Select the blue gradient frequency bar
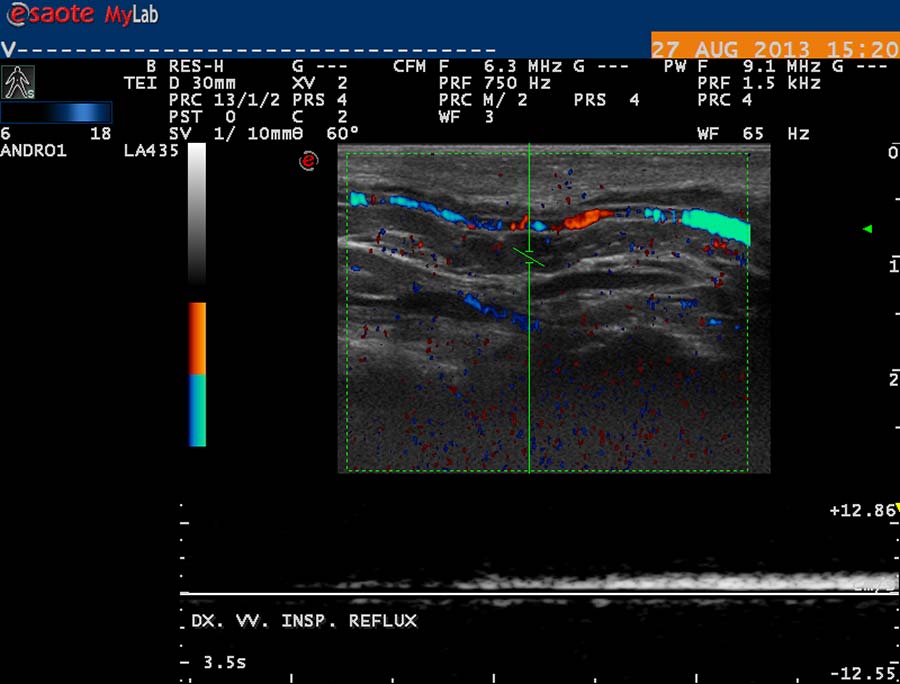This screenshot has height=684, width=900. [56, 112]
